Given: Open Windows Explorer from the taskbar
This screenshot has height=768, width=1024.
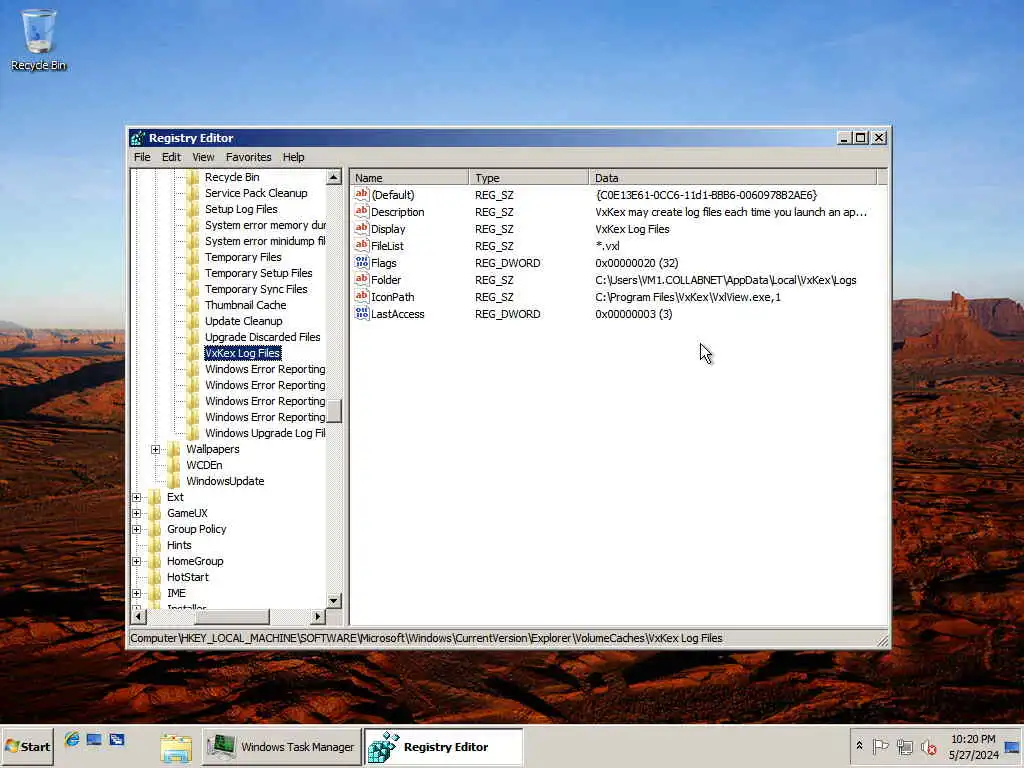Looking at the screenshot, I should [176, 747].
